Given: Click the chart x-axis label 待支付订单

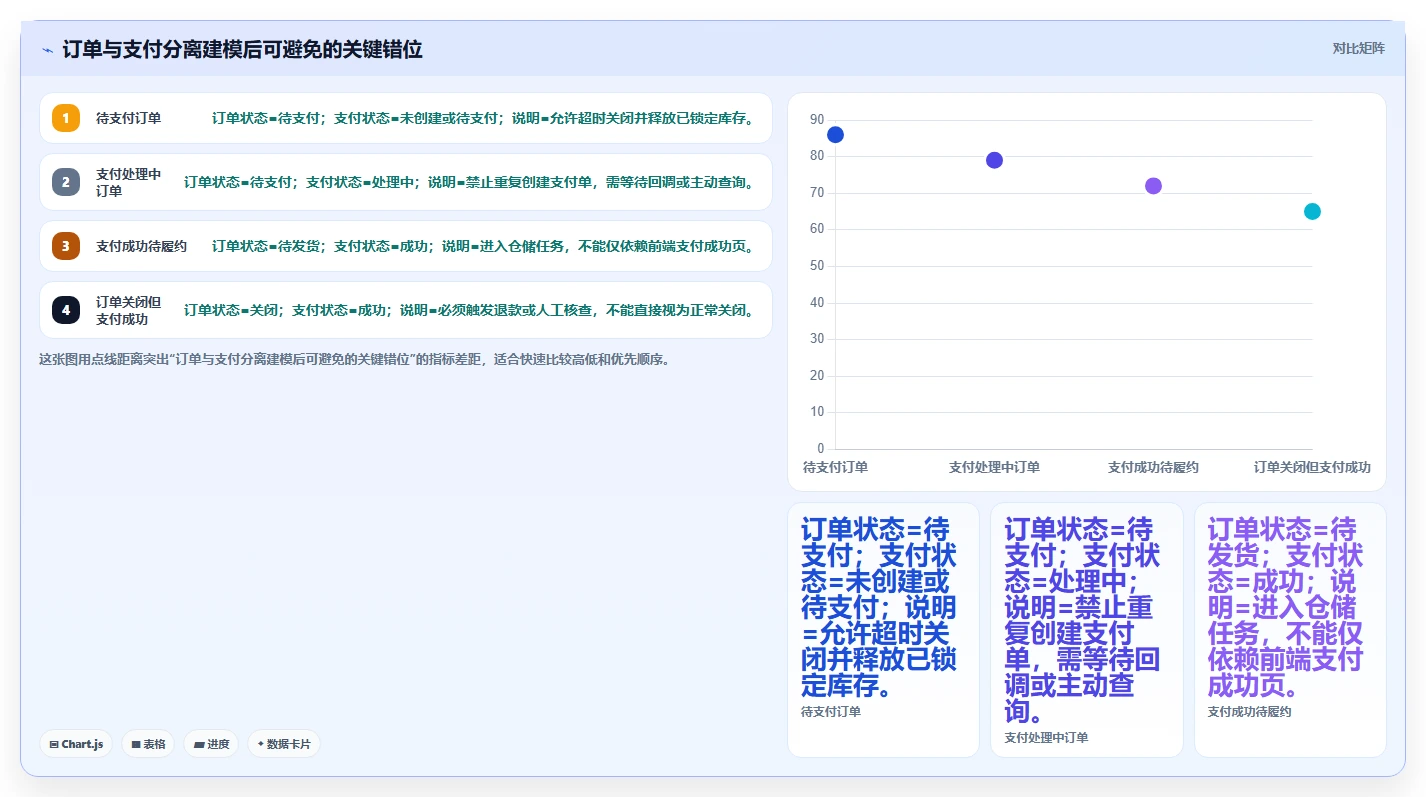Looking at the screenshot, I should 835,467.
